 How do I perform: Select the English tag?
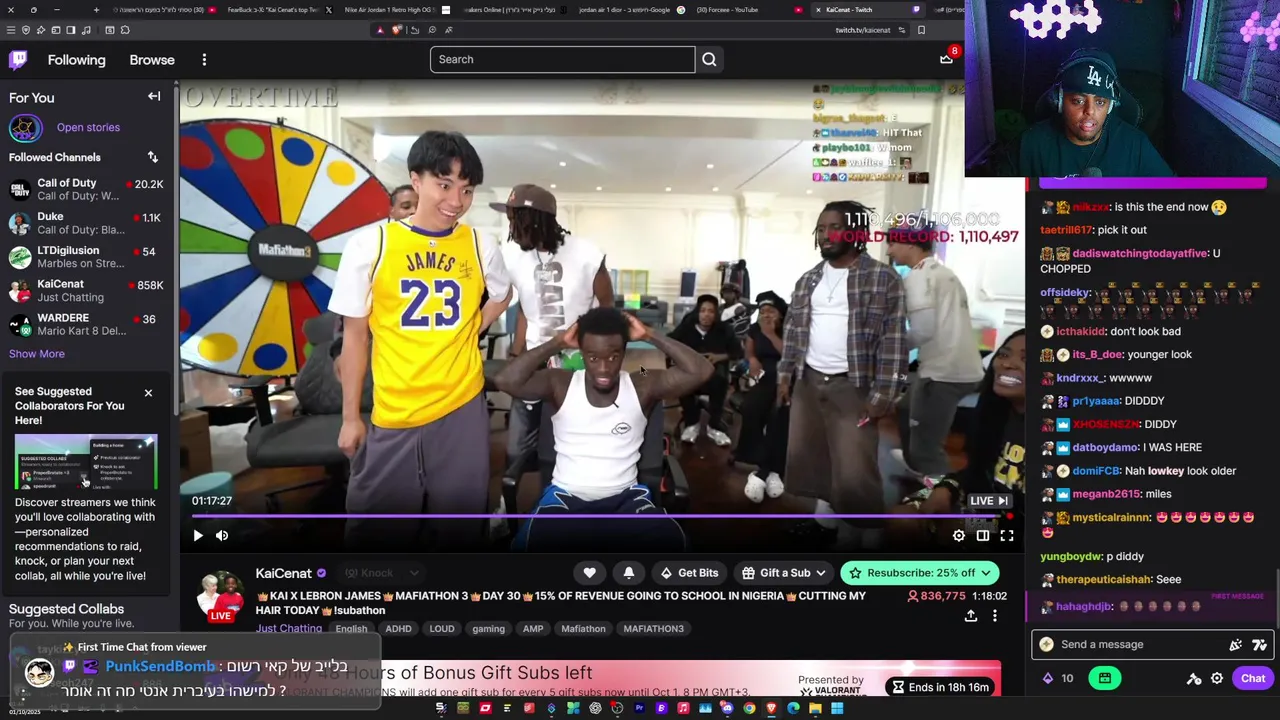click(x=351, y=629)
